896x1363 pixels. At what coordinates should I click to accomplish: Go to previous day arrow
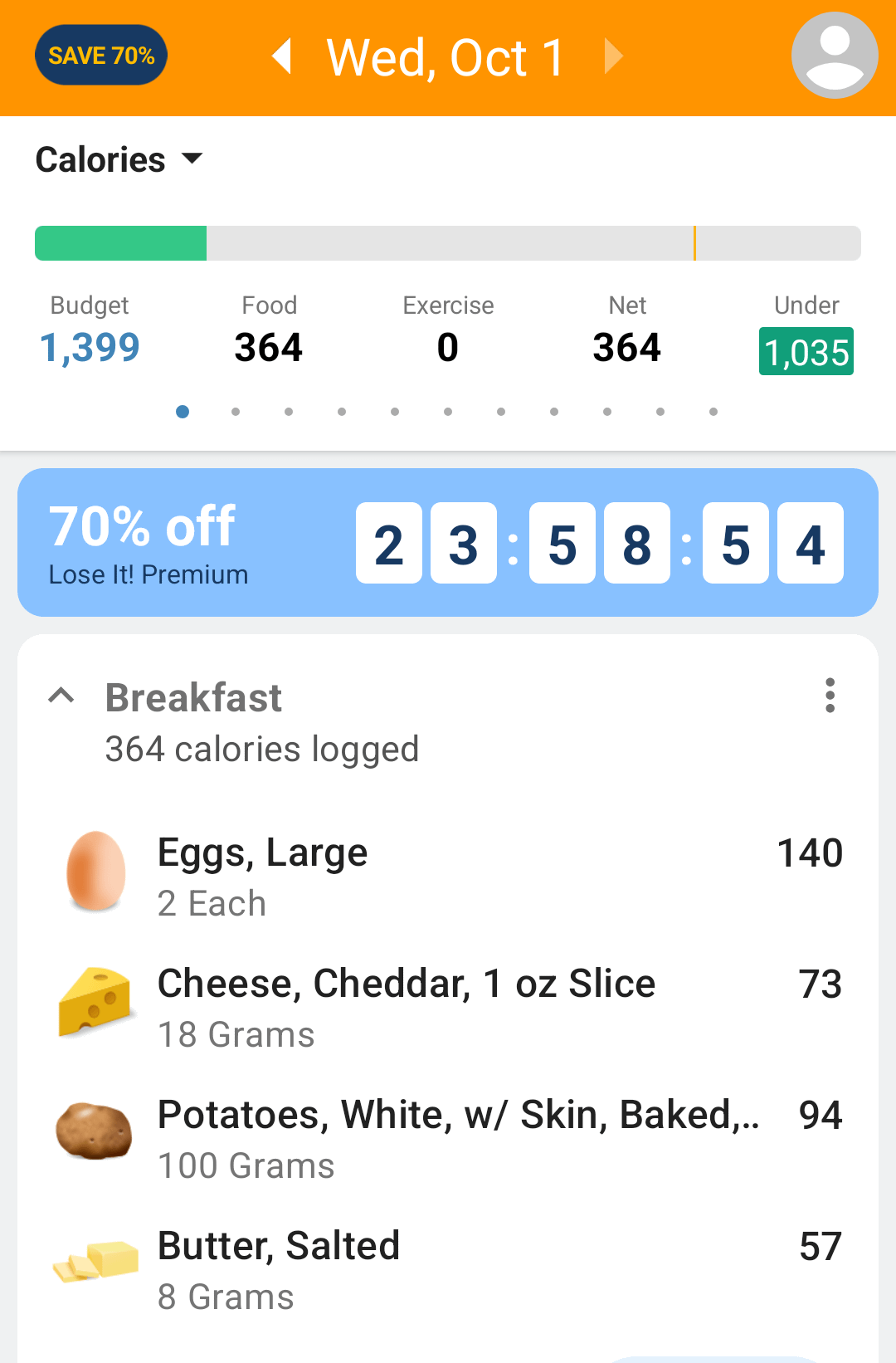[283, 56]
